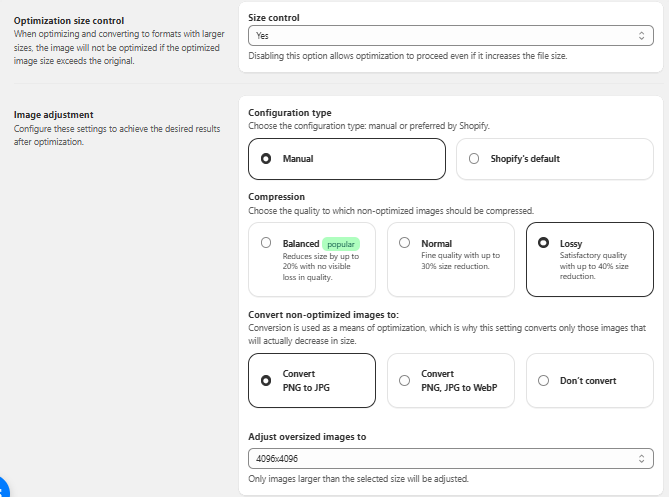Click the 'Compression' section label
This screenshot has width=669, height=497.
tap(276, 197)
